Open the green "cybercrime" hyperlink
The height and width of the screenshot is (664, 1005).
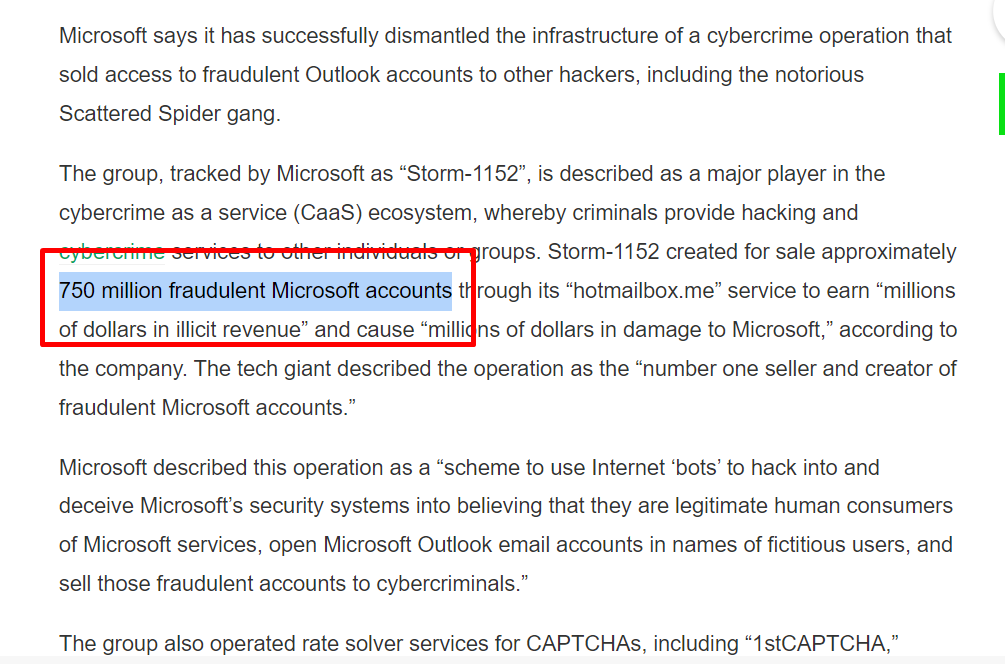pyautogui.click(x=111, y=251)
